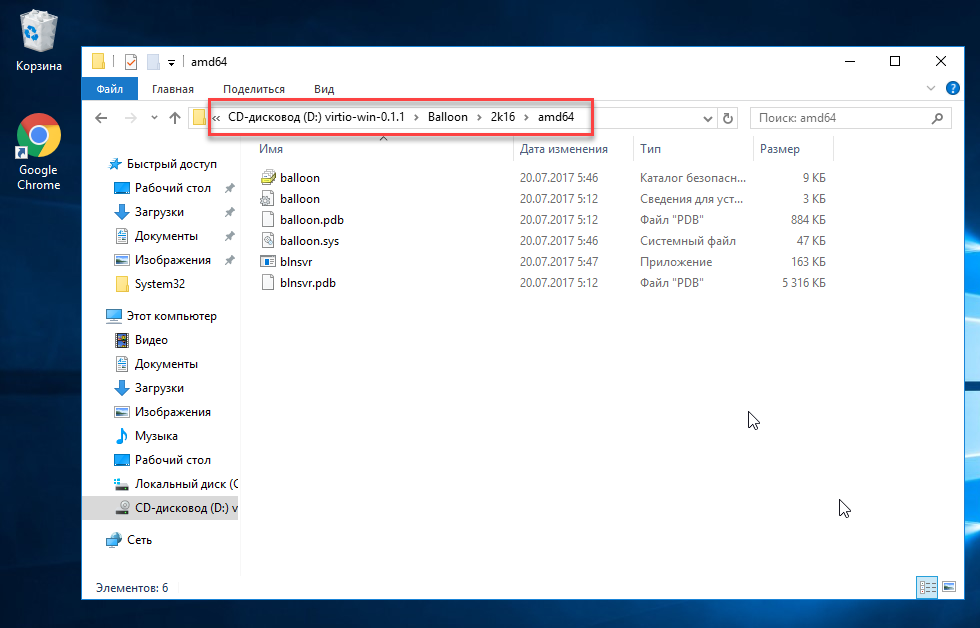This screenshot has width=980, height=628.
Task: Open the recent locations dropdown arrow
Action: click(154, 117)
